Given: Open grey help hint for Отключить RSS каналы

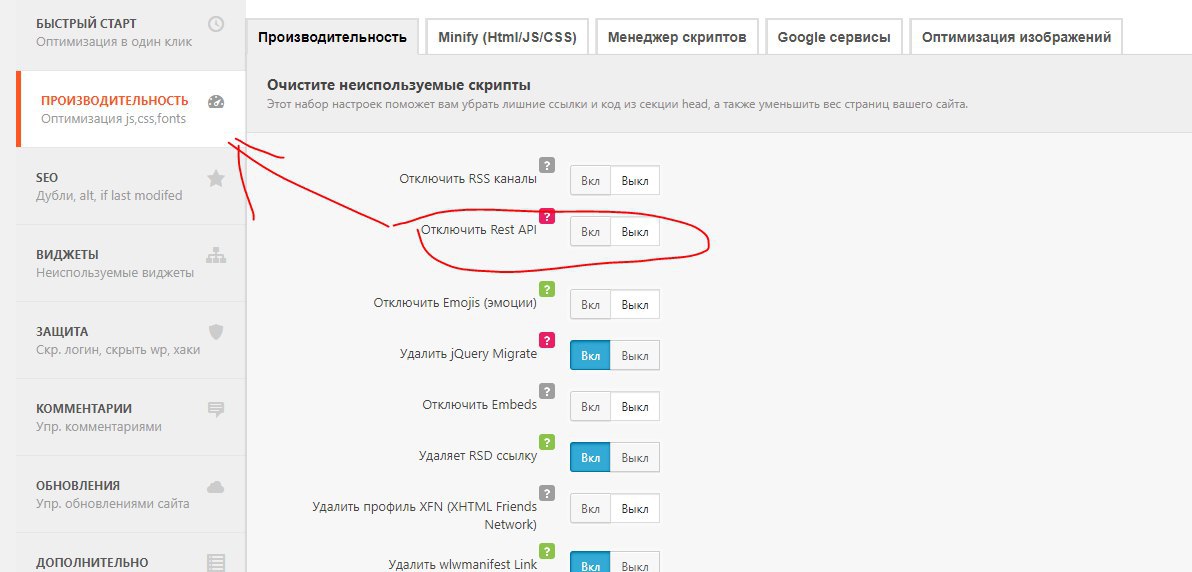Looking at the screenshot, I should (547, 165).
